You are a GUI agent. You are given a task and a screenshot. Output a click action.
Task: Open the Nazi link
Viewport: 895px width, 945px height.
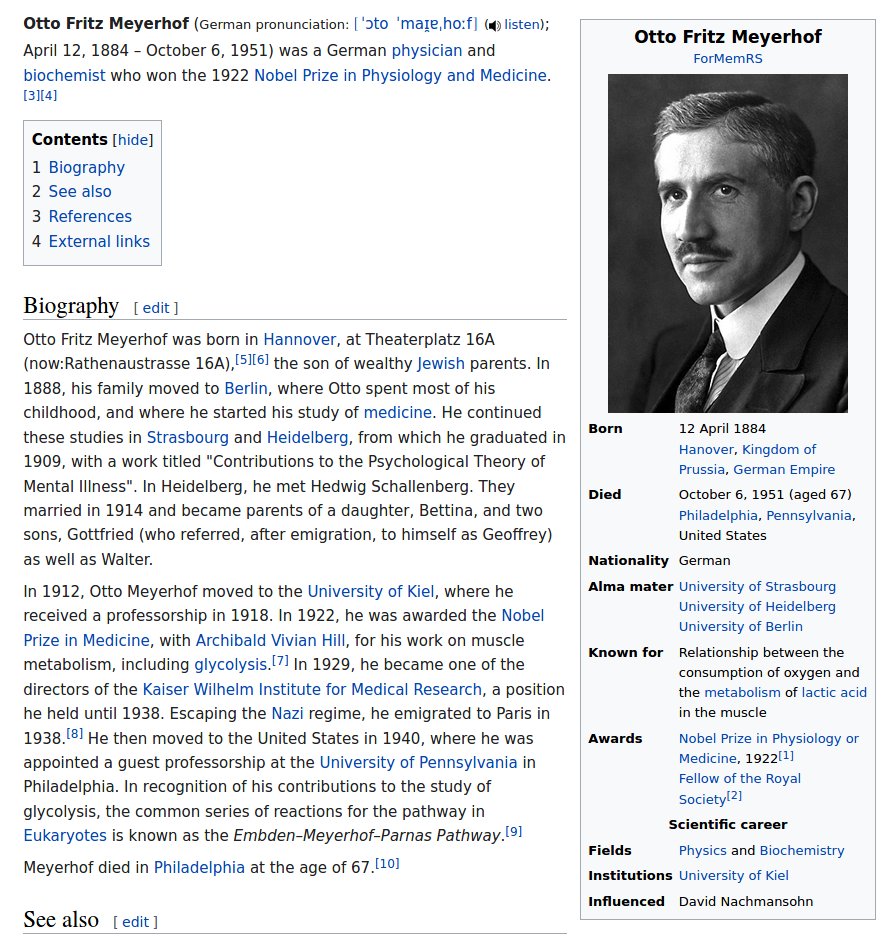(x=287, y=714)
